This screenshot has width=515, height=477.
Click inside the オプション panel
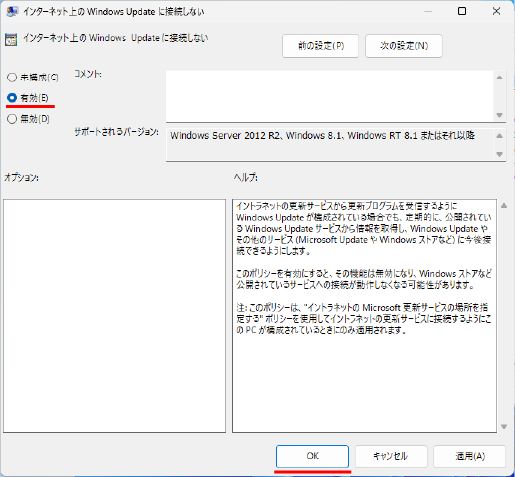point(115,316)
